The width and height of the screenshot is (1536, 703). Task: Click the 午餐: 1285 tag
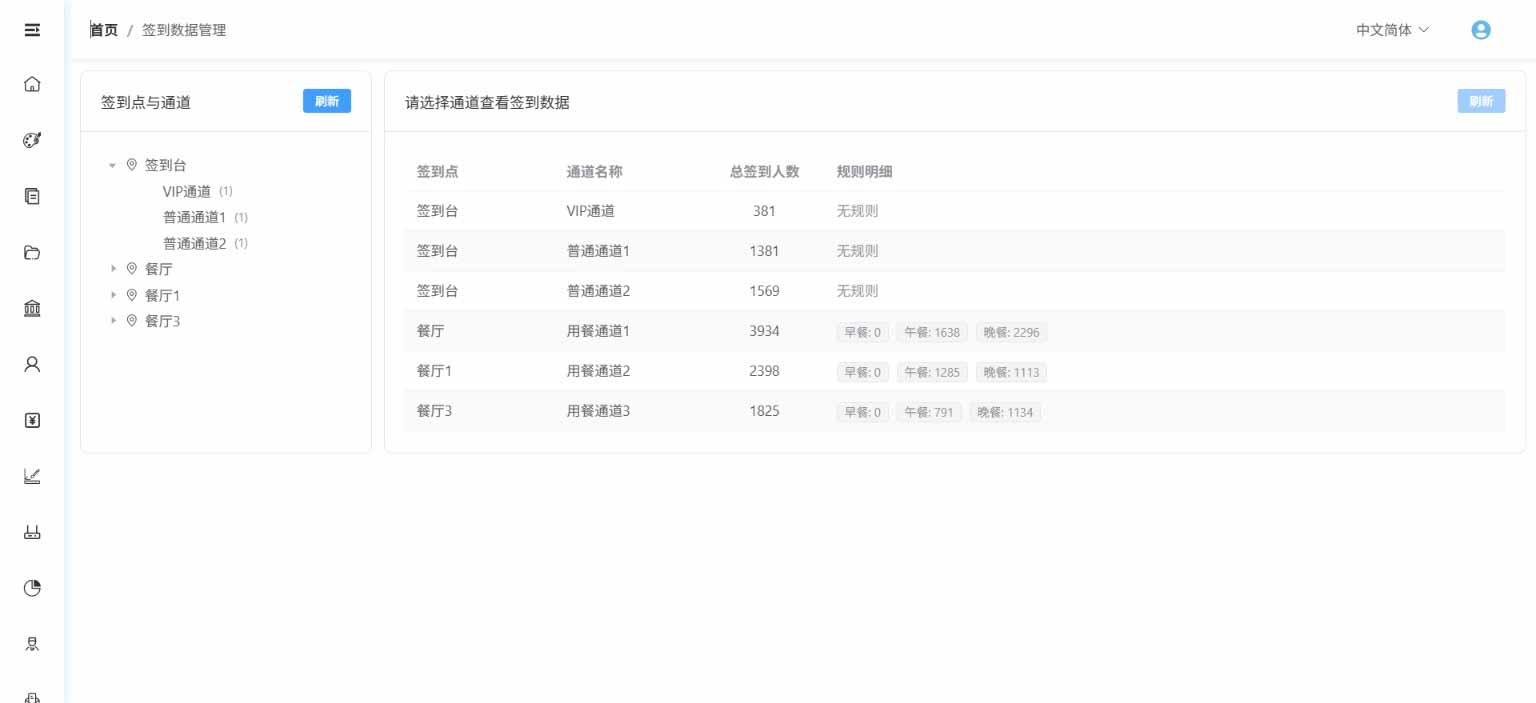pyautogui.click(x=932, y=372)
